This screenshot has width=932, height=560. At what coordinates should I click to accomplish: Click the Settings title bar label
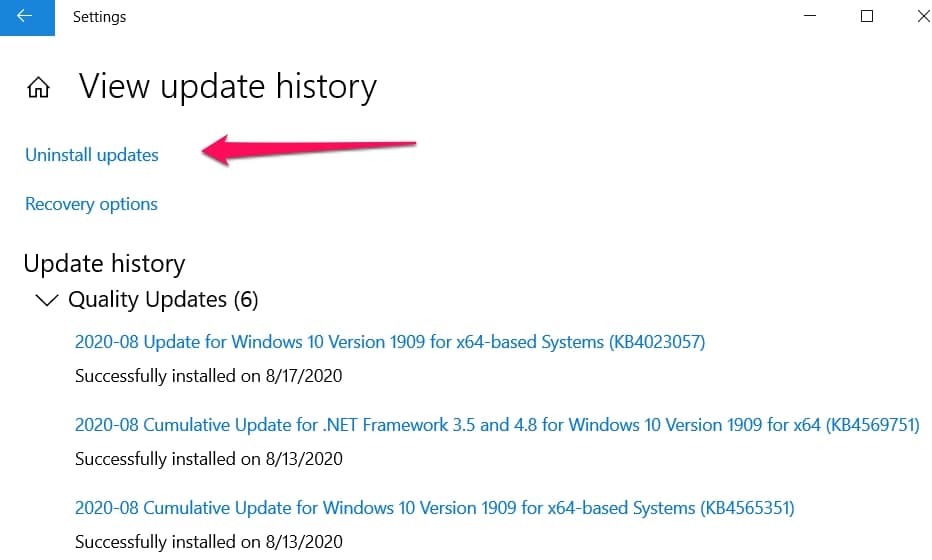[x=99, y=17]
